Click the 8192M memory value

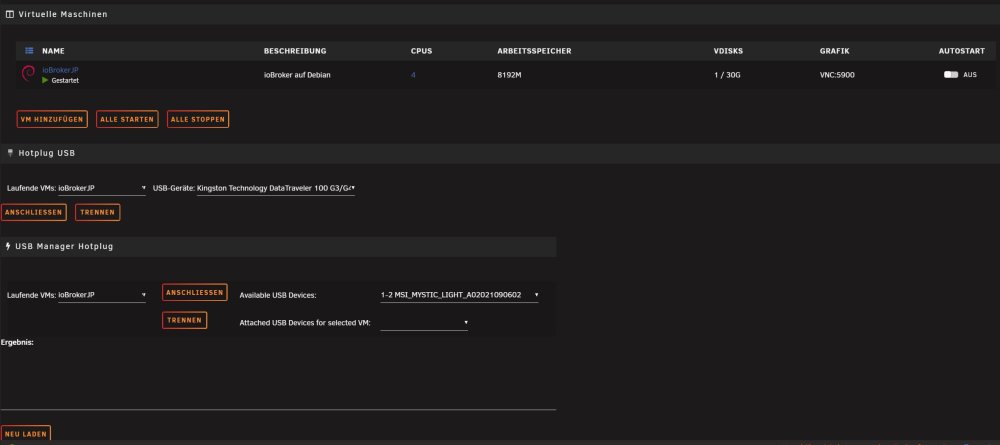point(510,75)
